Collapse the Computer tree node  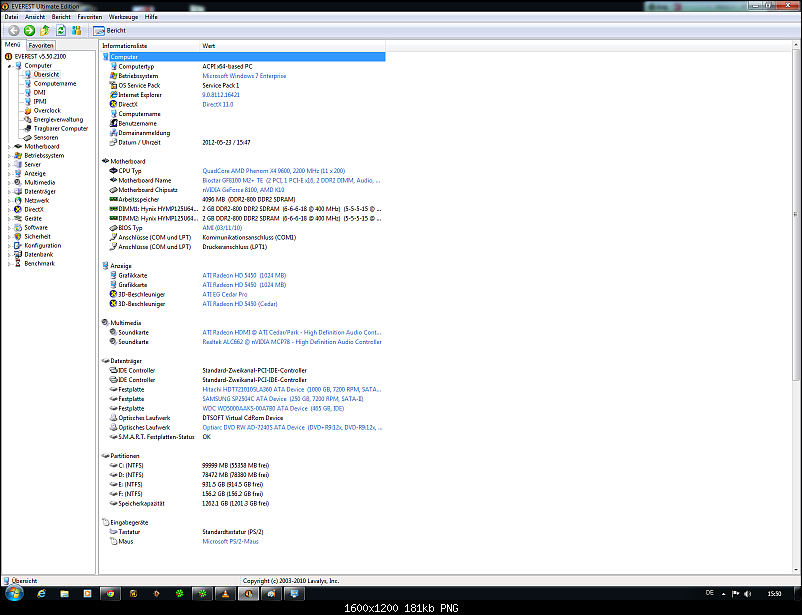click(x=8, y=65)
